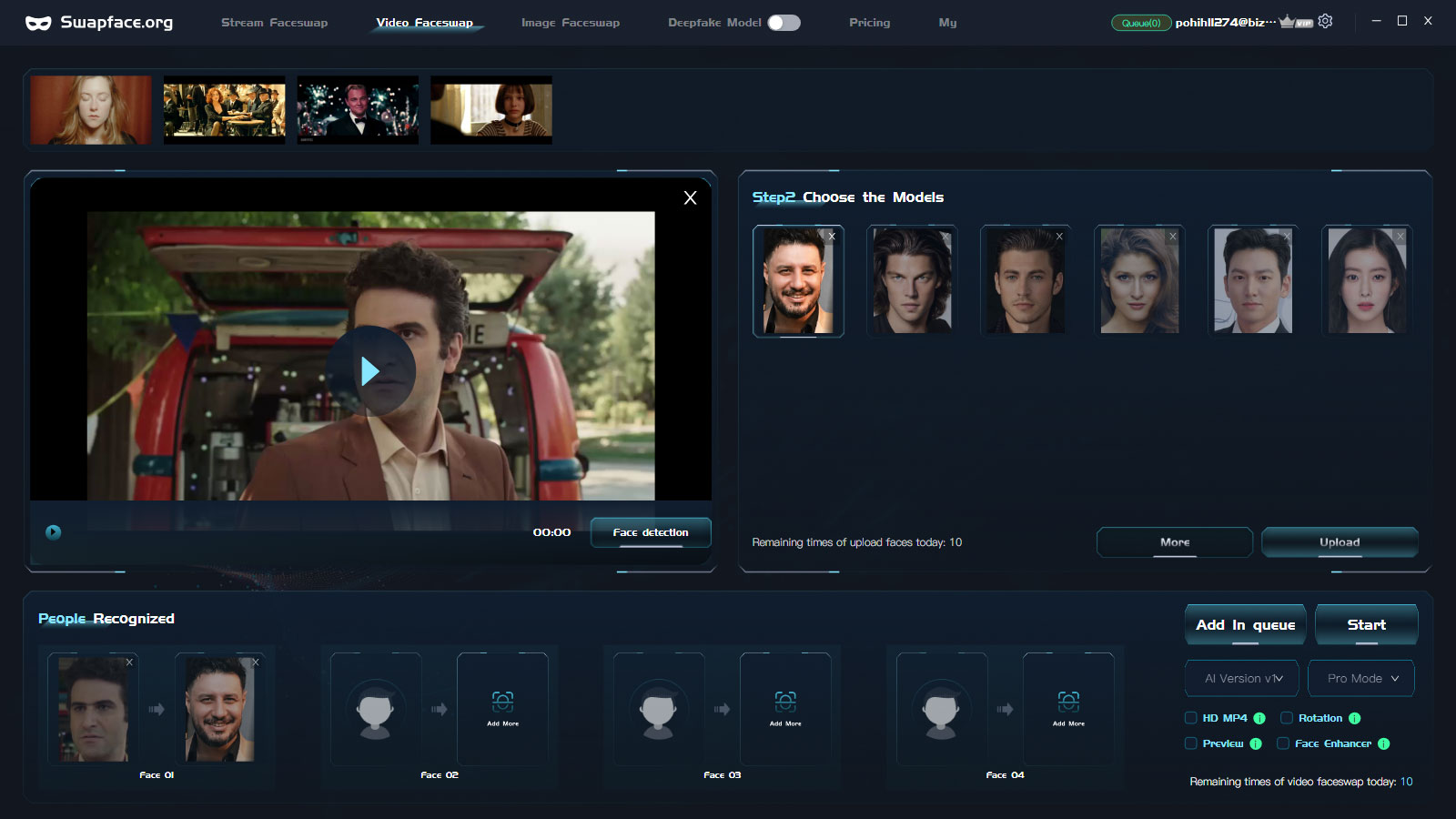Open settings gear icon in title bar
Screen dimensions: 1456x819
pos(1325,21)
